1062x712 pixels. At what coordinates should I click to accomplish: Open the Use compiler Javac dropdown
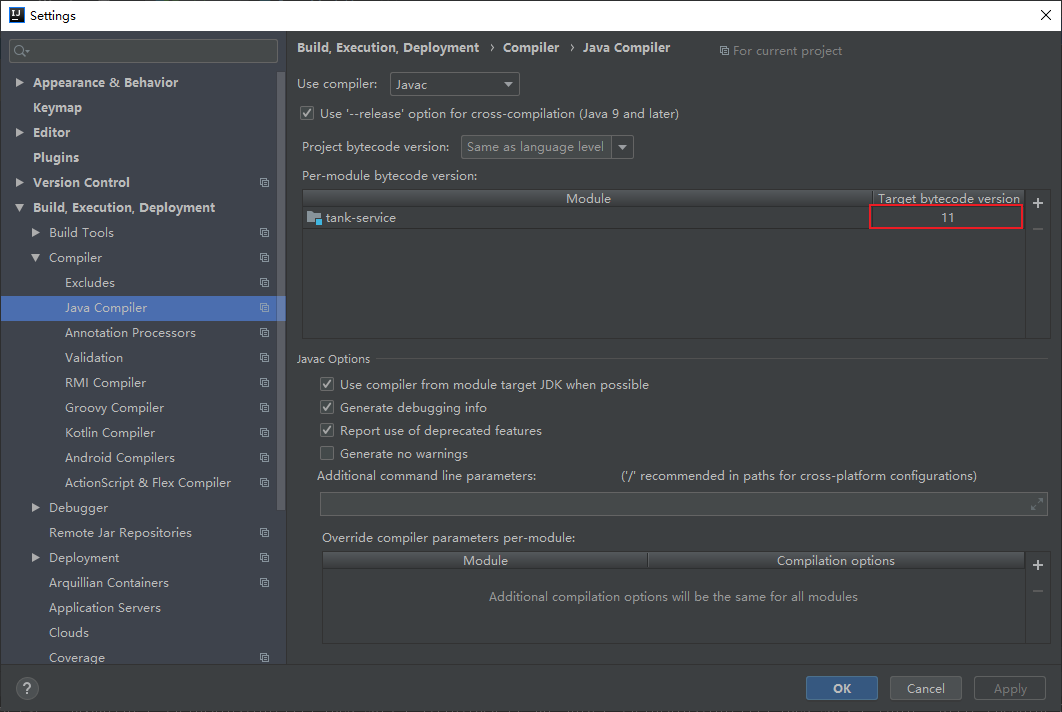click(x=454, y=84)
